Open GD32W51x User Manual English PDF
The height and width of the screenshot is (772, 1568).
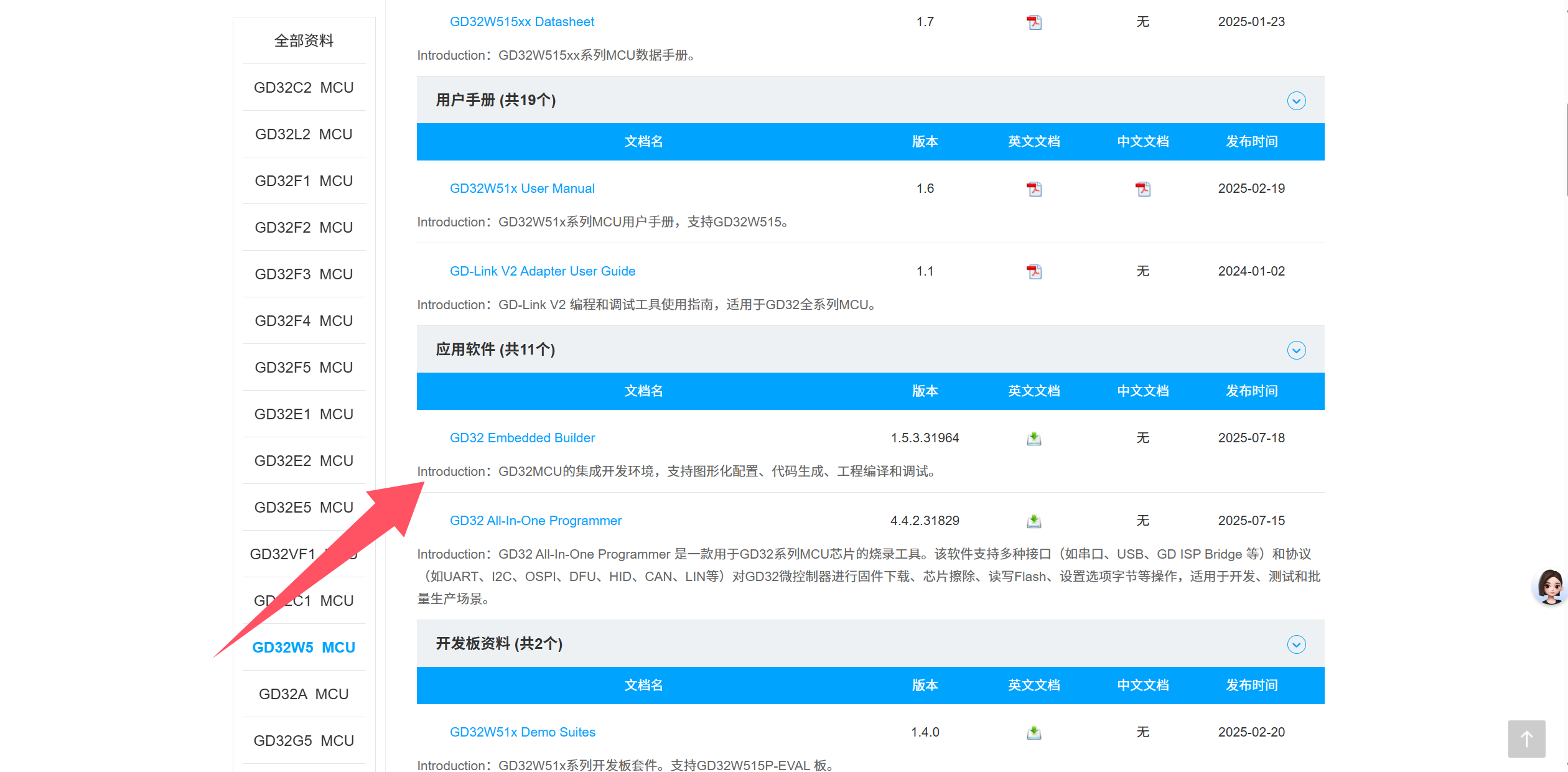(1034, 189)
